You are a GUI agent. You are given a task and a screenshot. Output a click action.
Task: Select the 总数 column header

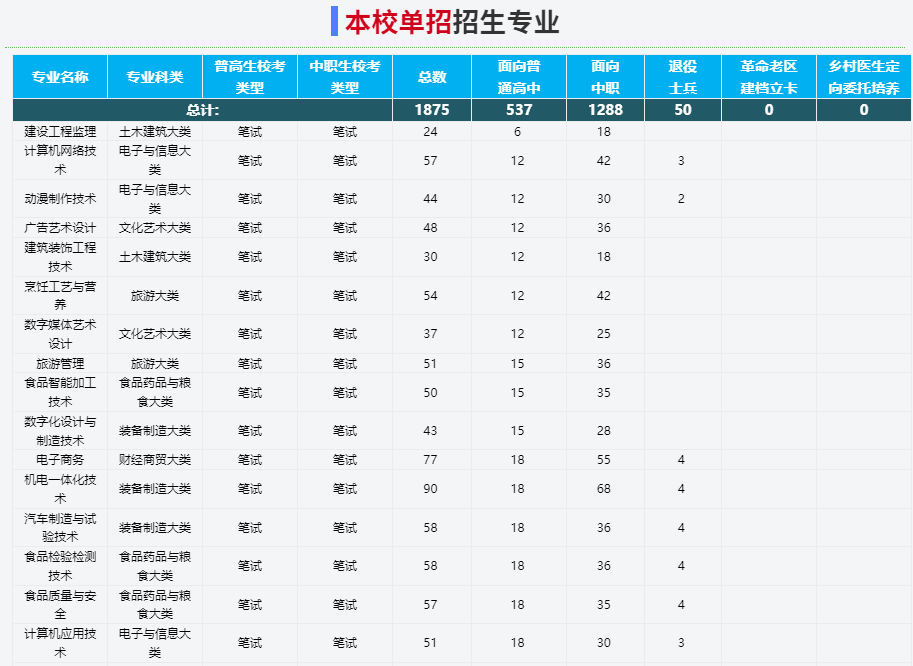(x=432, y=77)
